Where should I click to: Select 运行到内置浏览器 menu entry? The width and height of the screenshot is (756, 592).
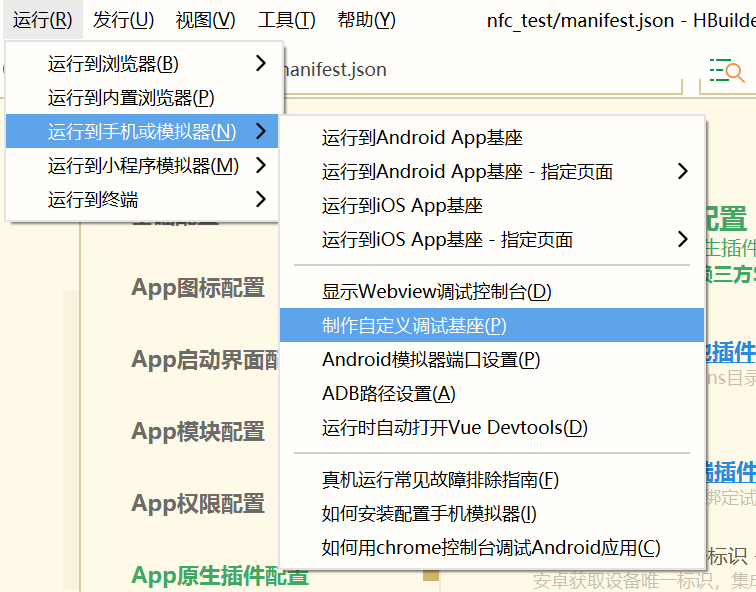tap(131, 98)
